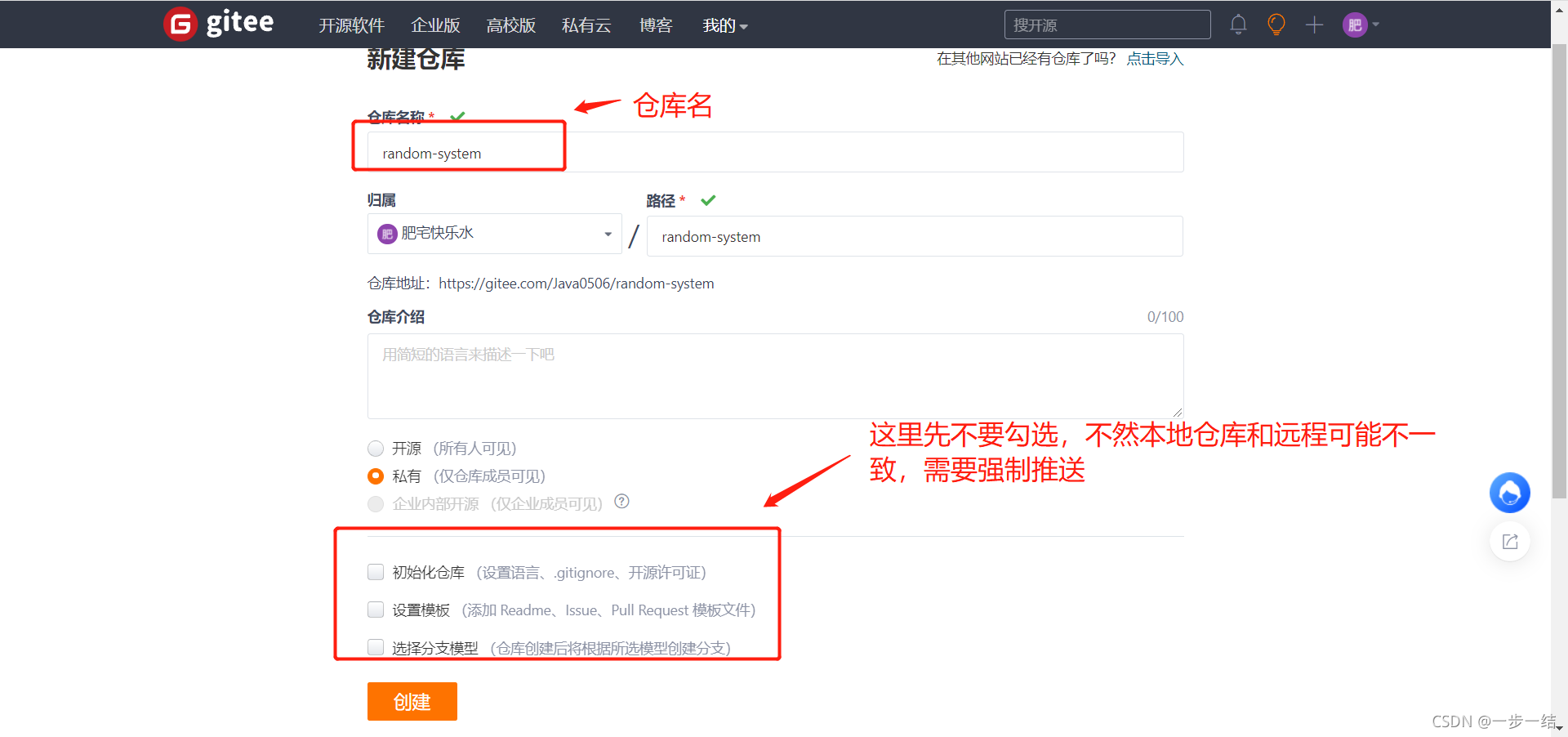Click the blue floating assistant icon

(x=1509, y=493)
